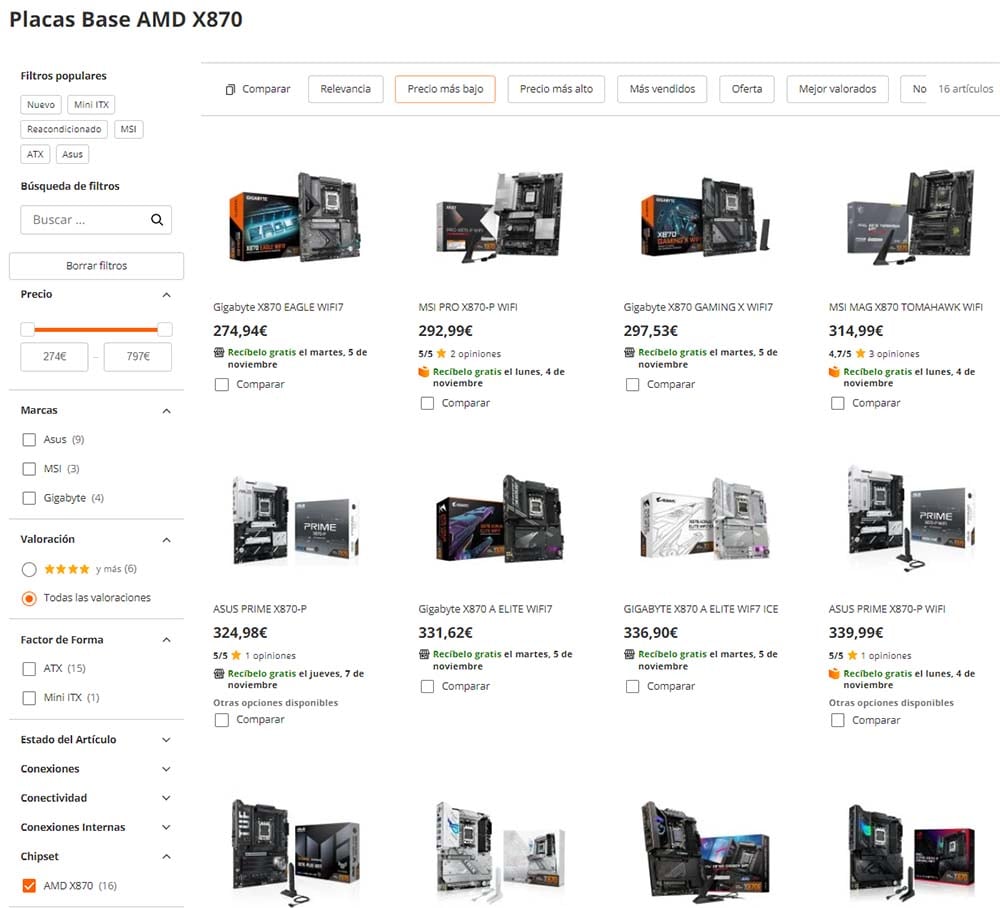Check the MSI brand filter
The height and width of the screenshot is (908, 1000).
pyautogui.click(x=29, y=469)
